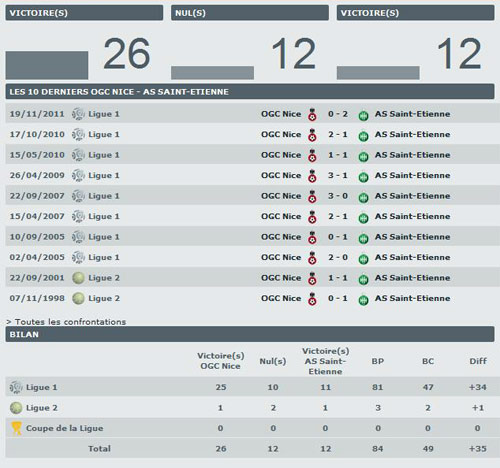Click the Ligue 1 logo in 10/09/2005 row
The height and width of the screenshot is (468, 500).
click(x=78, y=237)
